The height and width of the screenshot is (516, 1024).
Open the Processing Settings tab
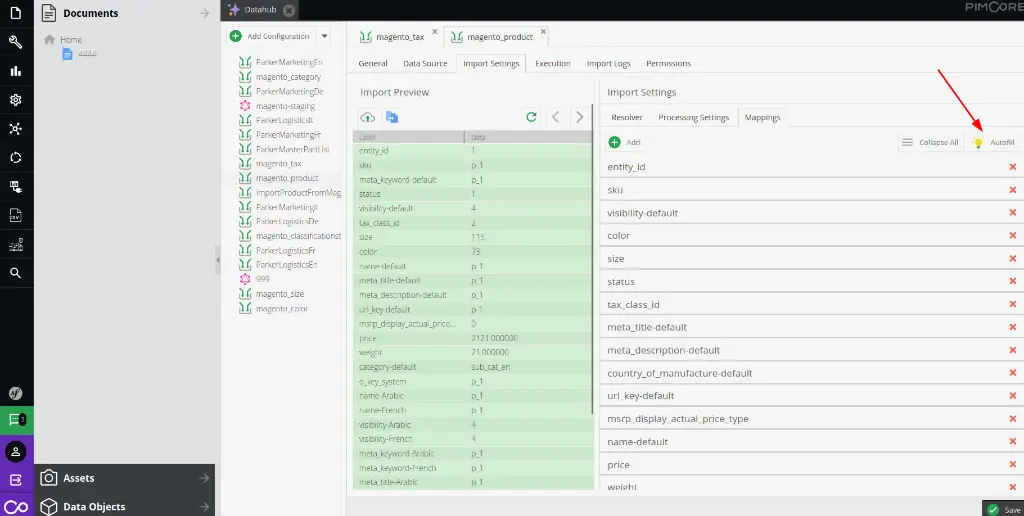pos(693,117)
